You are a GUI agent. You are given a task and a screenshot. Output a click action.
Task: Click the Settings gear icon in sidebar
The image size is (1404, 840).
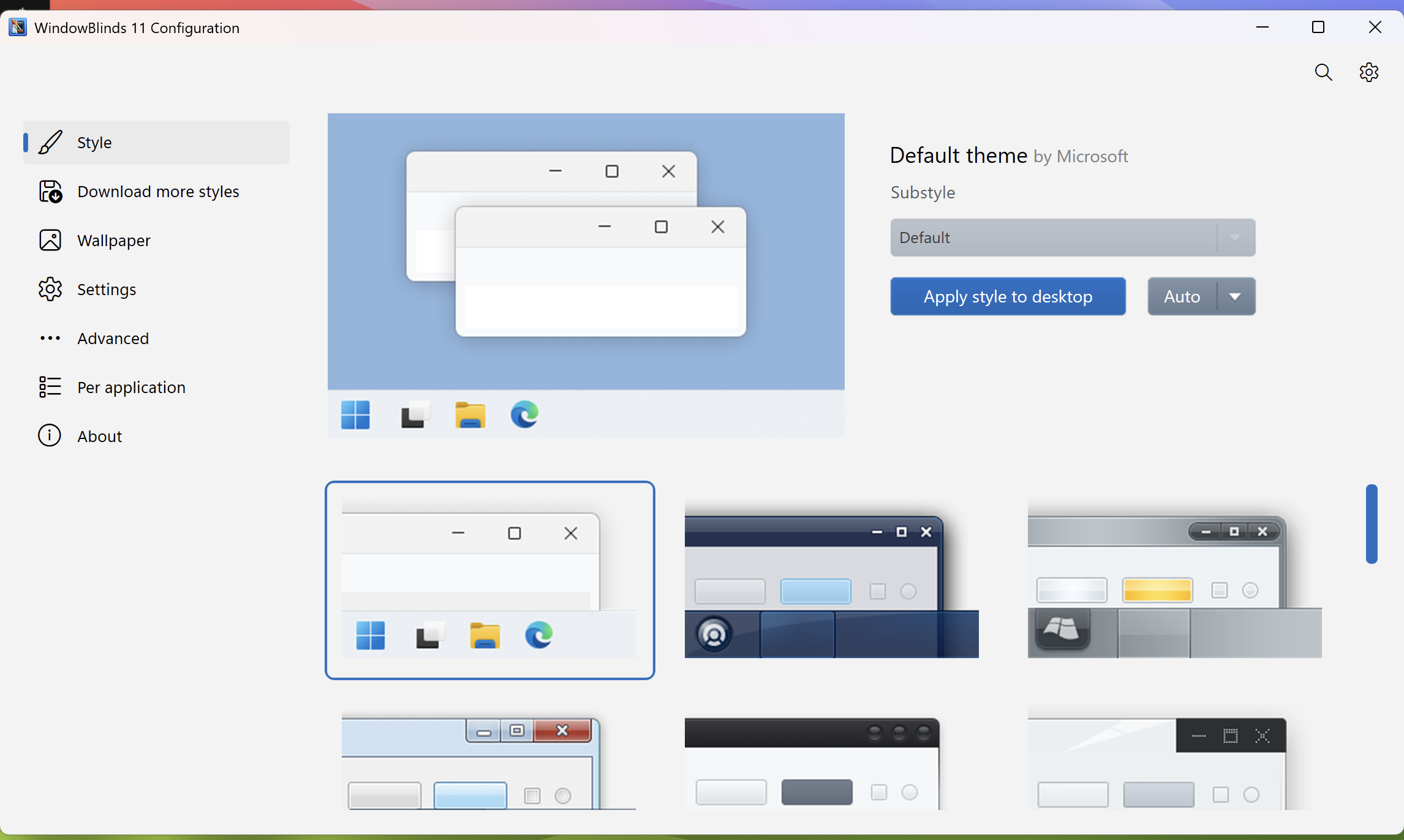tap(50, 290)
